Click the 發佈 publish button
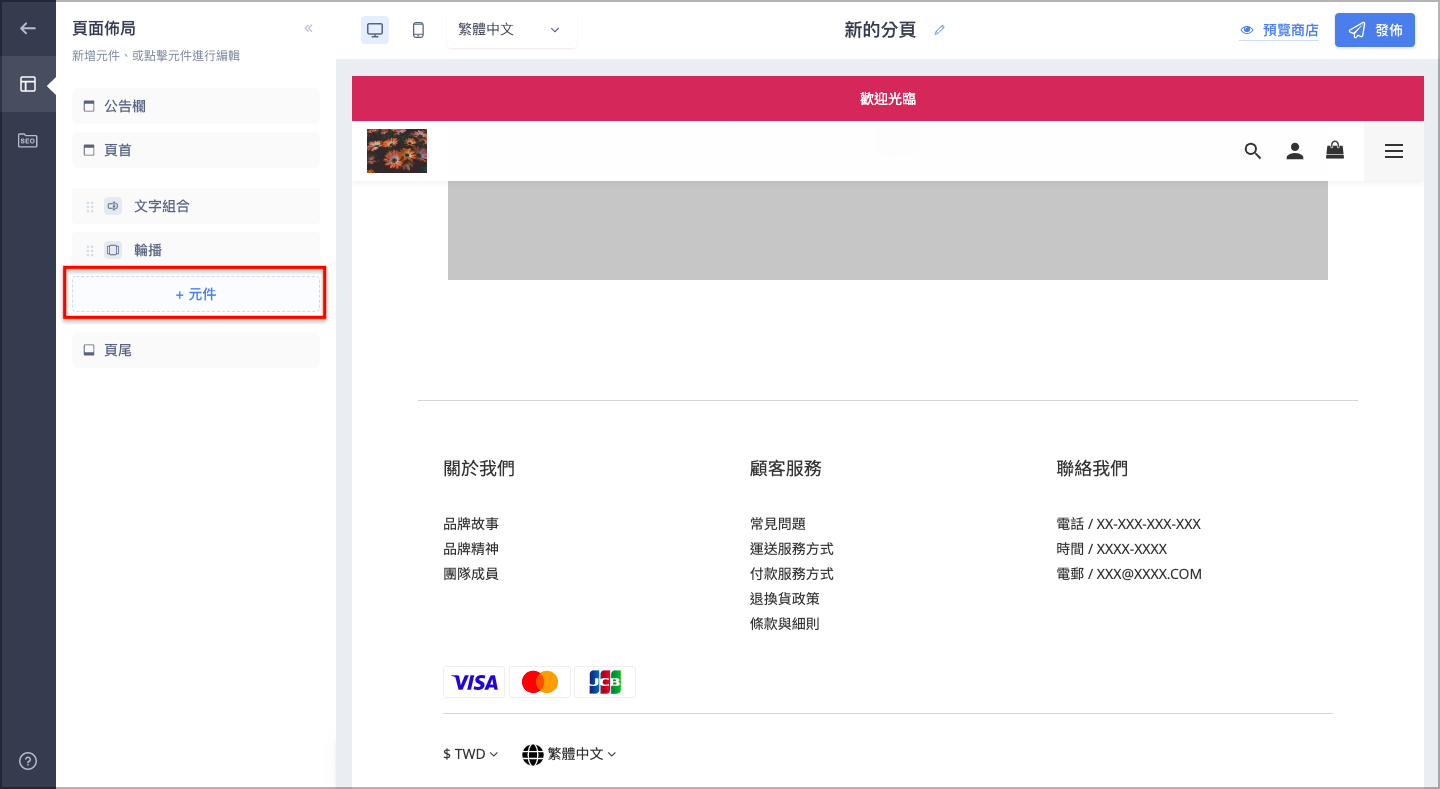The width and height of the screenshot is (1440, 789). 1375,30
